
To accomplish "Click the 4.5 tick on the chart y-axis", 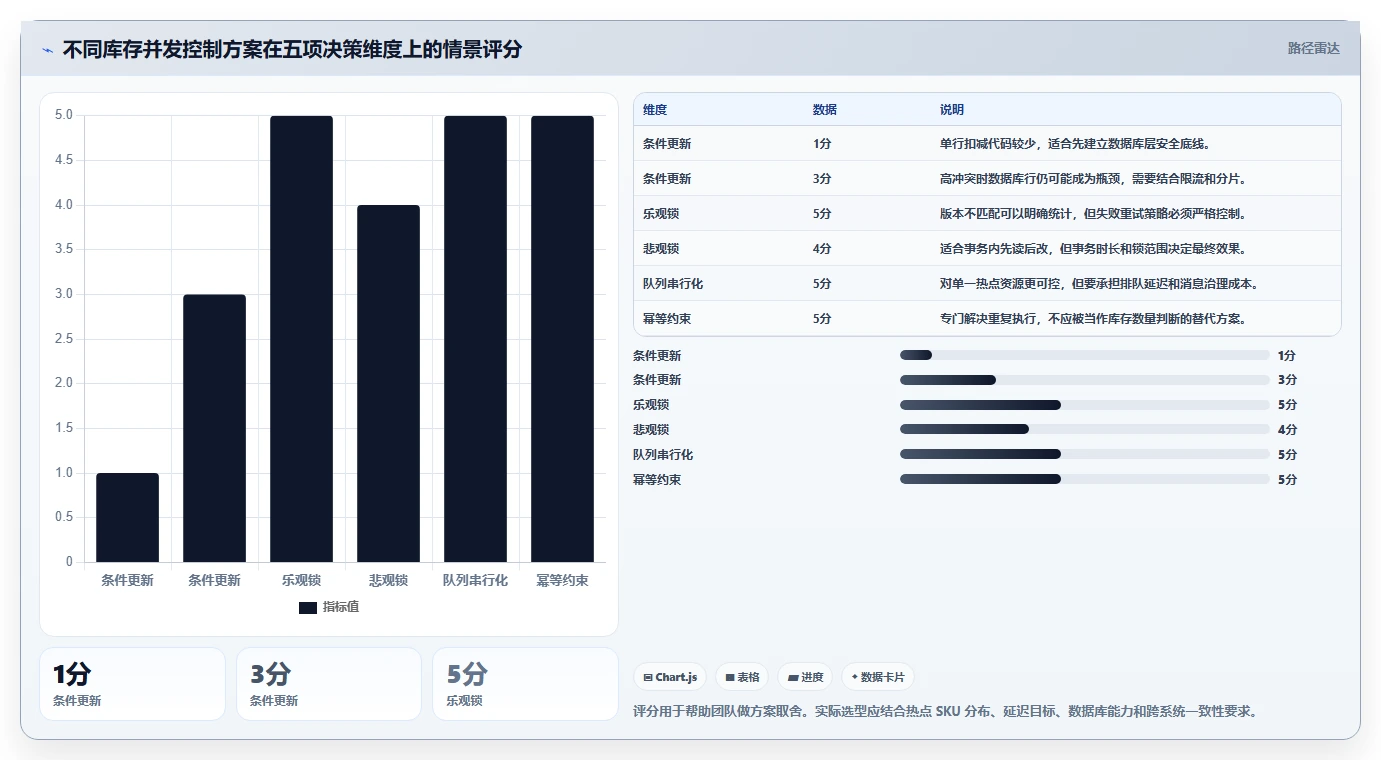I will point(63,160).
